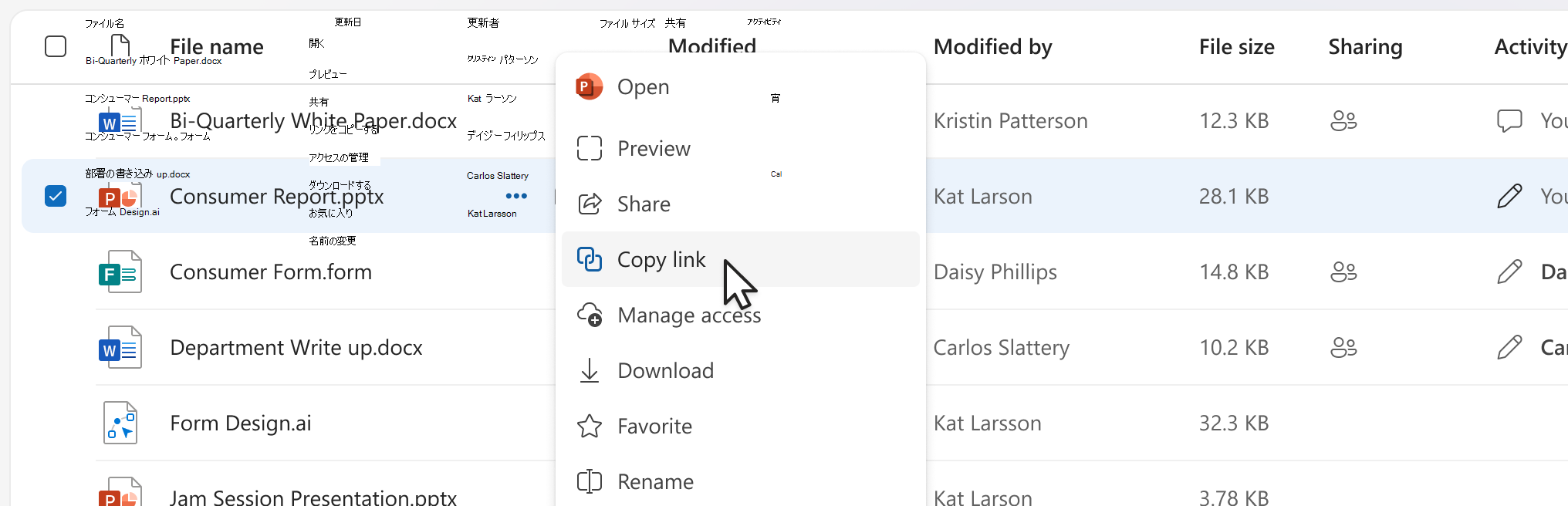Sort by the File name column header
This screenshot has width=1568, height=506.
click(217, 46)
